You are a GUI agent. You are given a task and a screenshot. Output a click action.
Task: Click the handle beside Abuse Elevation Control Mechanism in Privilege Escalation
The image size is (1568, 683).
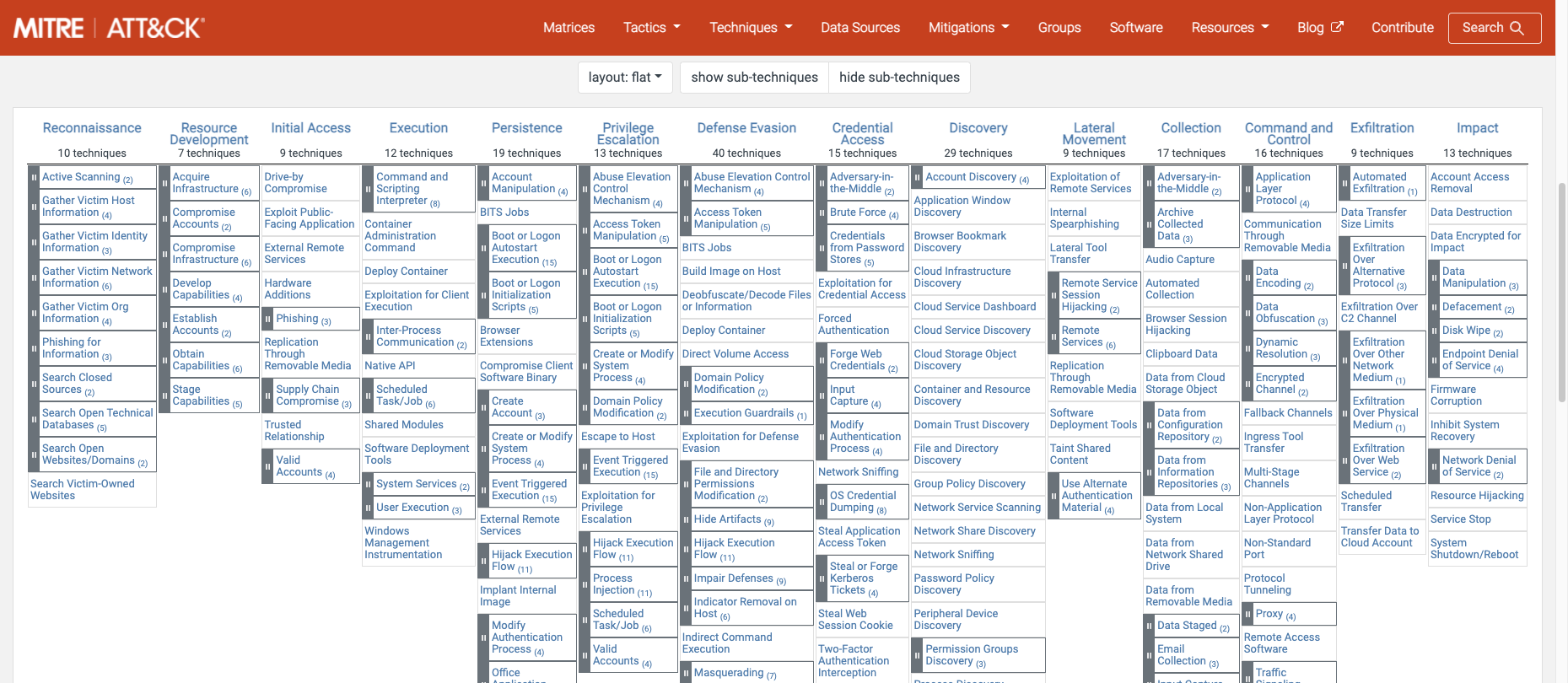click(x=585, y=189)
